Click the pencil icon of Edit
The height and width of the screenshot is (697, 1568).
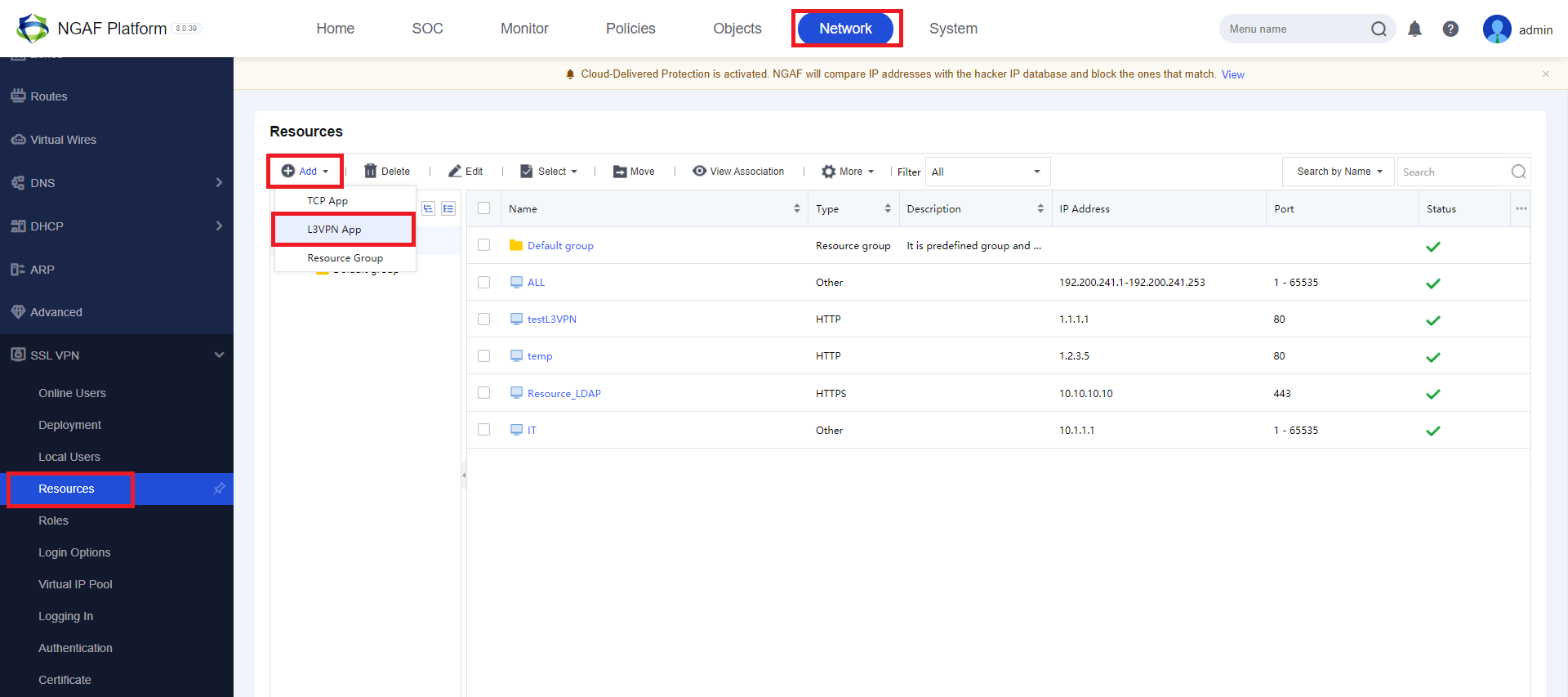(x=455, y=171)
